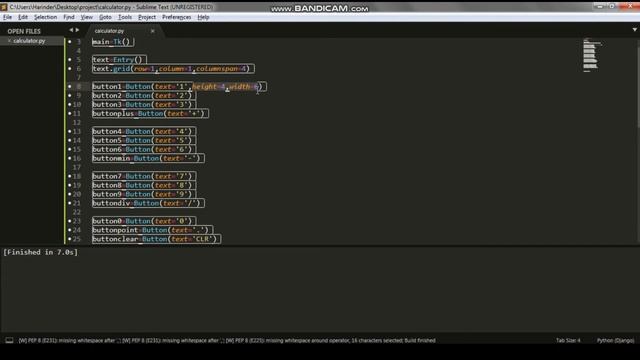Place cursor on the button1=Button line
The image size is (640, 360).
coord(179,87)
